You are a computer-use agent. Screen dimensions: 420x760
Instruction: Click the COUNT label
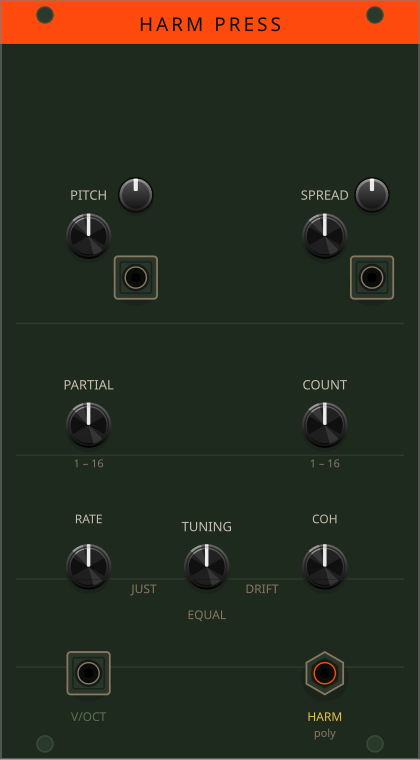coord(325,385)
